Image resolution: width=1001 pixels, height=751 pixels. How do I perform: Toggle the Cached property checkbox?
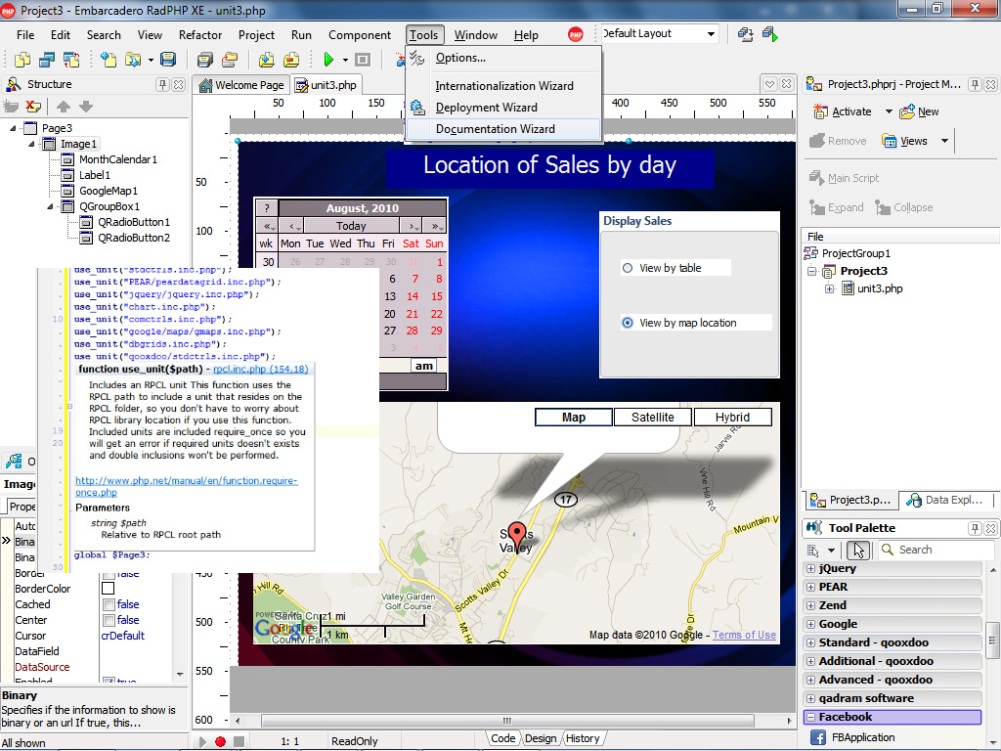[109, 604]
